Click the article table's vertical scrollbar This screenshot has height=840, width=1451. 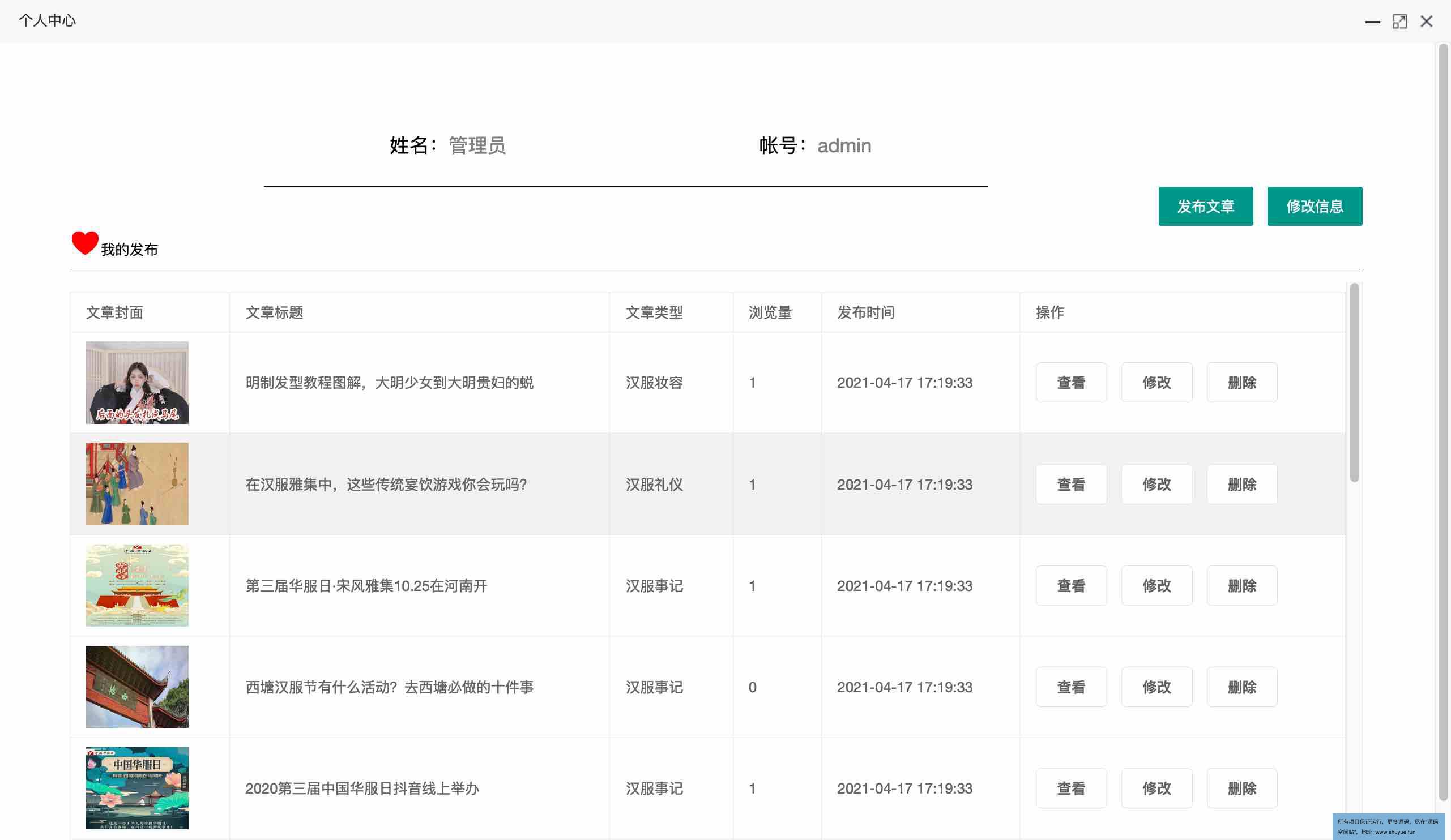[1354, 382]
